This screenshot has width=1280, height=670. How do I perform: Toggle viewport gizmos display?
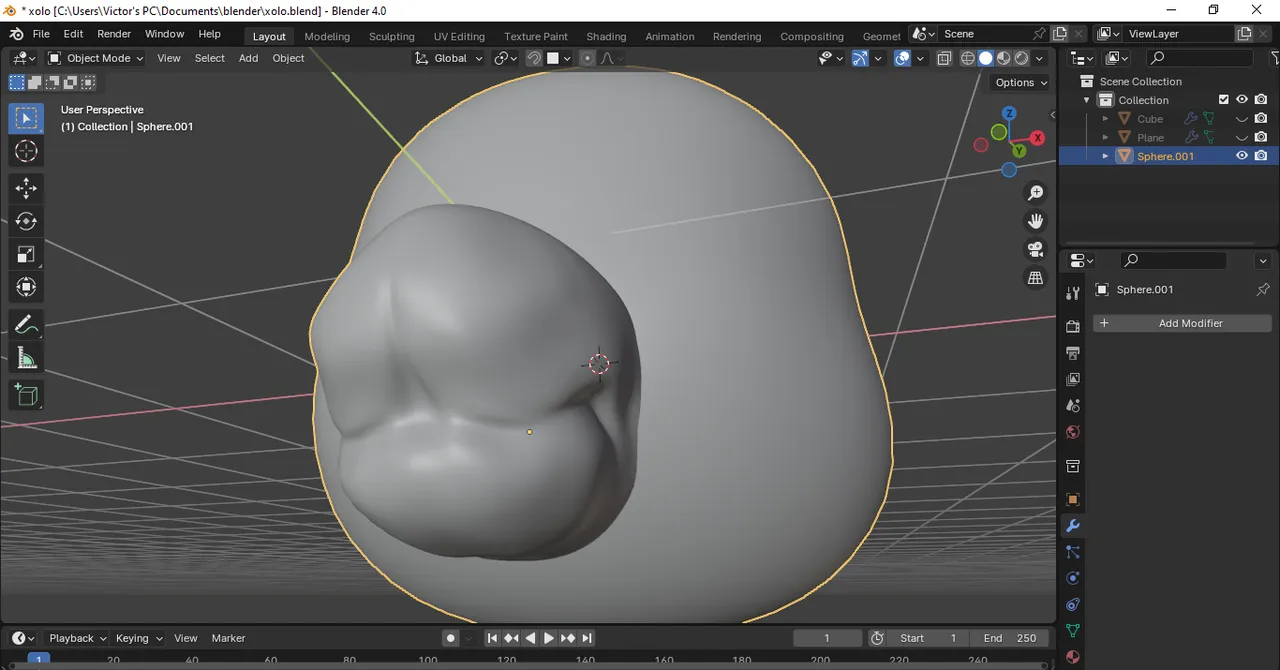[x=859, y=58]
